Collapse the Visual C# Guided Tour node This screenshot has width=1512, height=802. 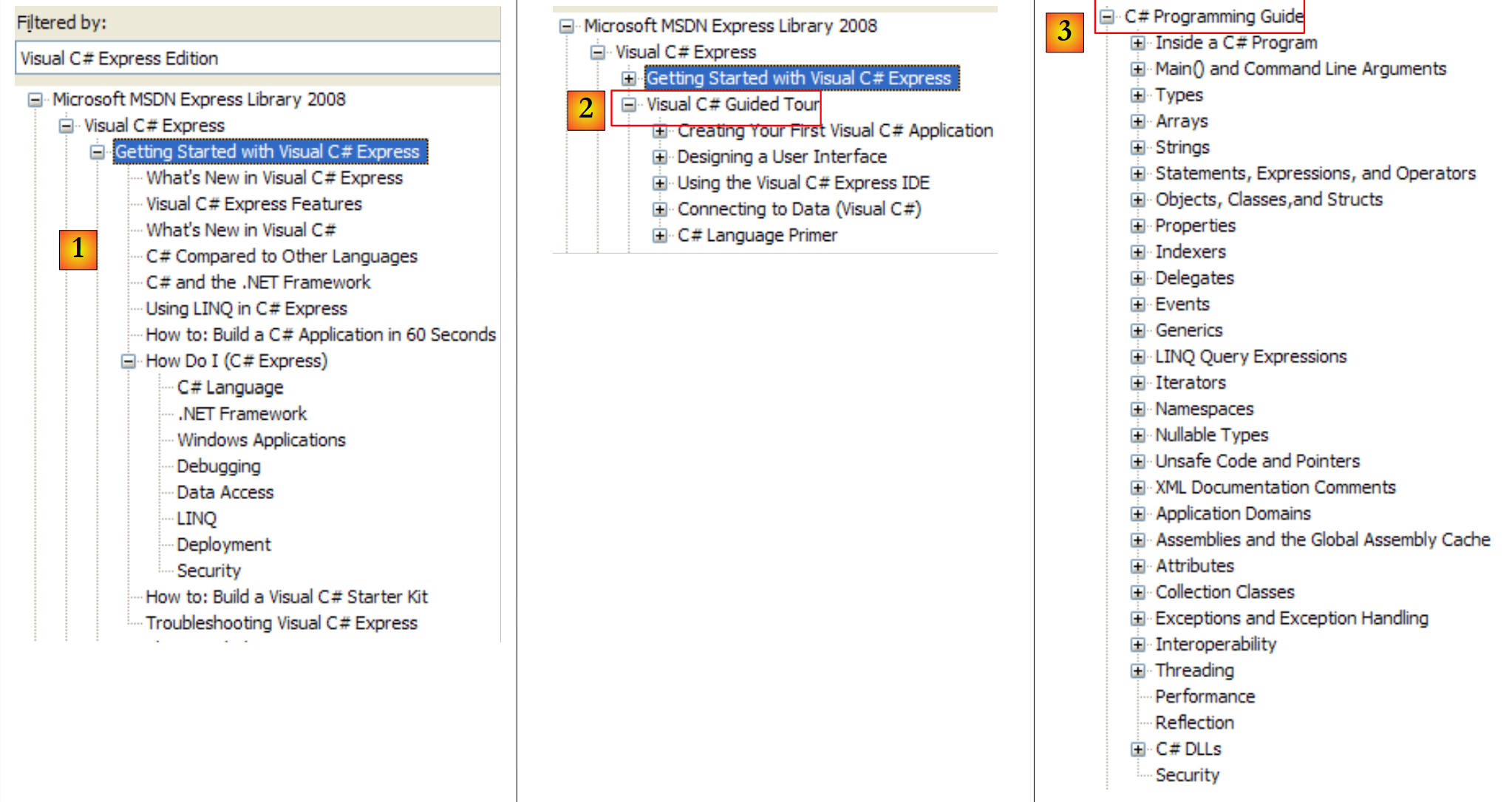[628, 105]
